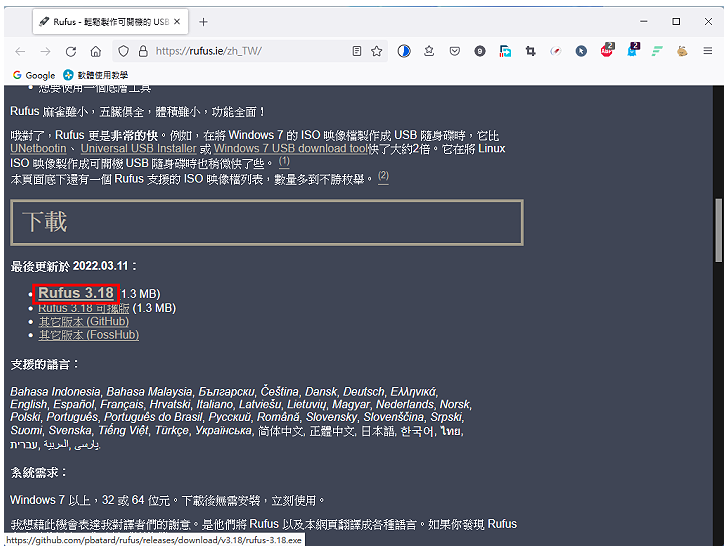The height and width of the screenshot is (557, 727).
Task: Open other versions on GitHub
Action: [x=84, y=321]
